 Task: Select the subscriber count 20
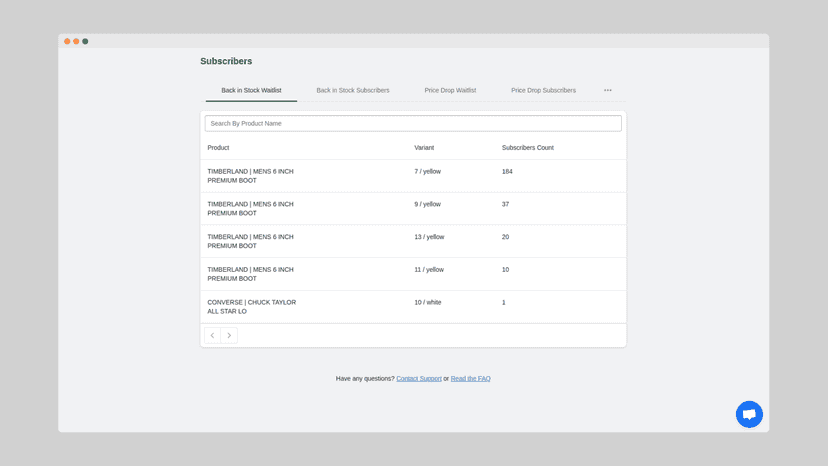(505, 237)
